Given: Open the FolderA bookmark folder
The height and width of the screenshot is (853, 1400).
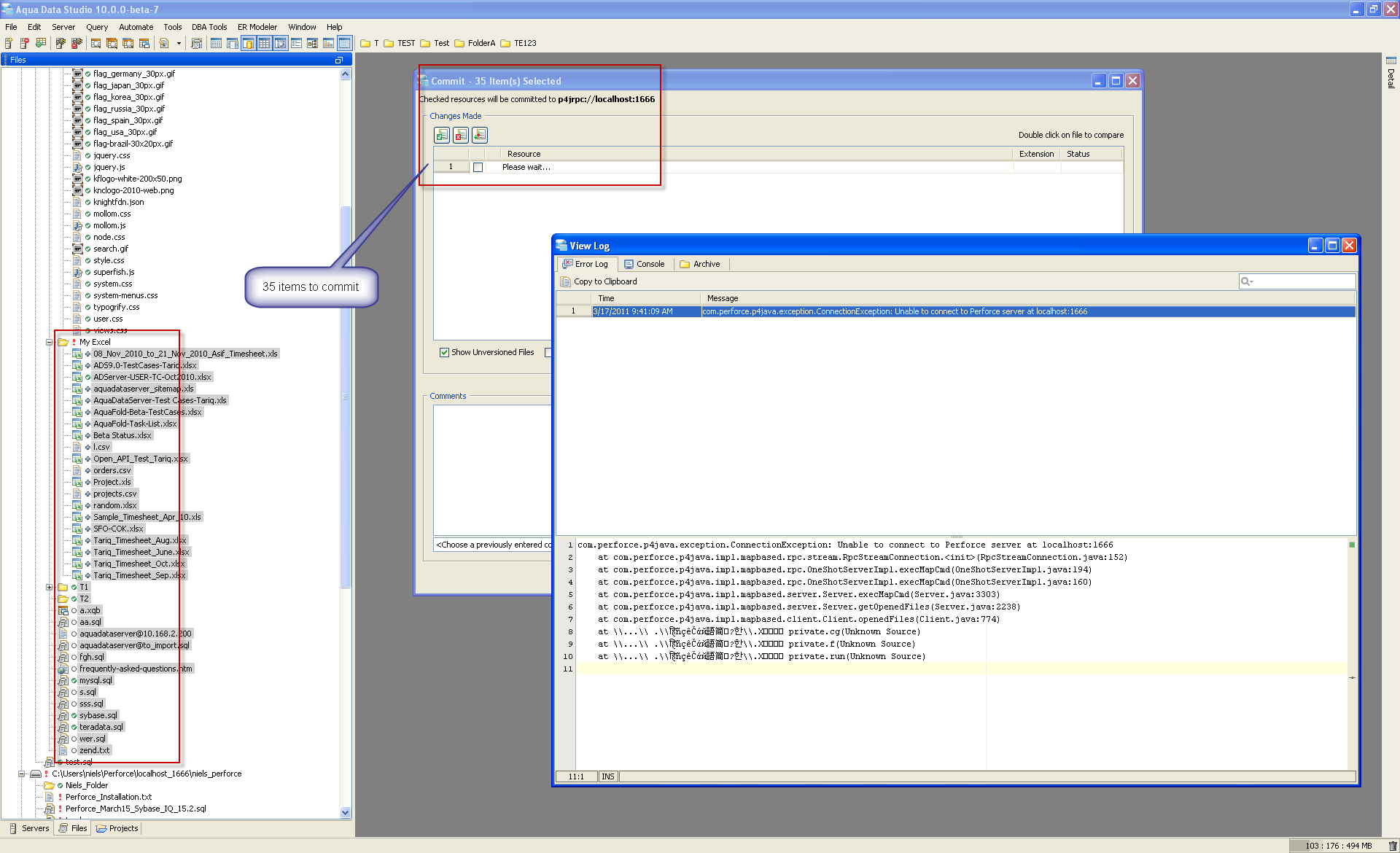Looking at the screenshot, I should tap(475, 43).
